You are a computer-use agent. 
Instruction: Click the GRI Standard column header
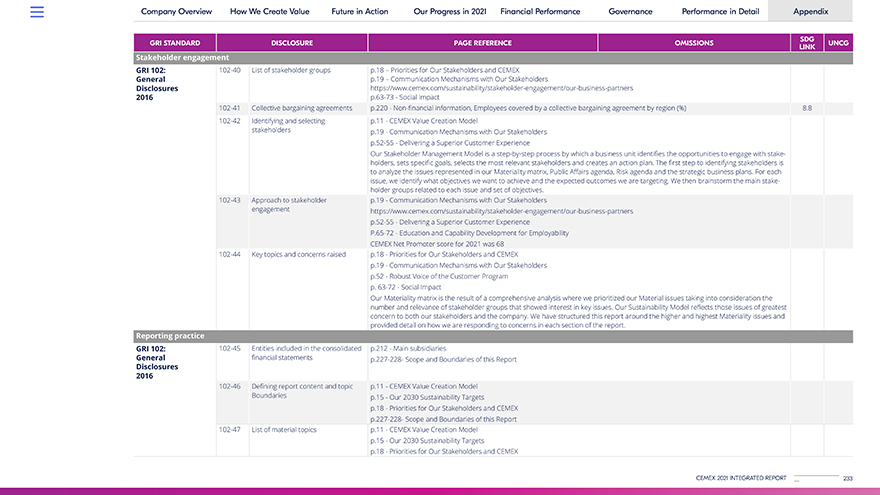tap(175, 43)
